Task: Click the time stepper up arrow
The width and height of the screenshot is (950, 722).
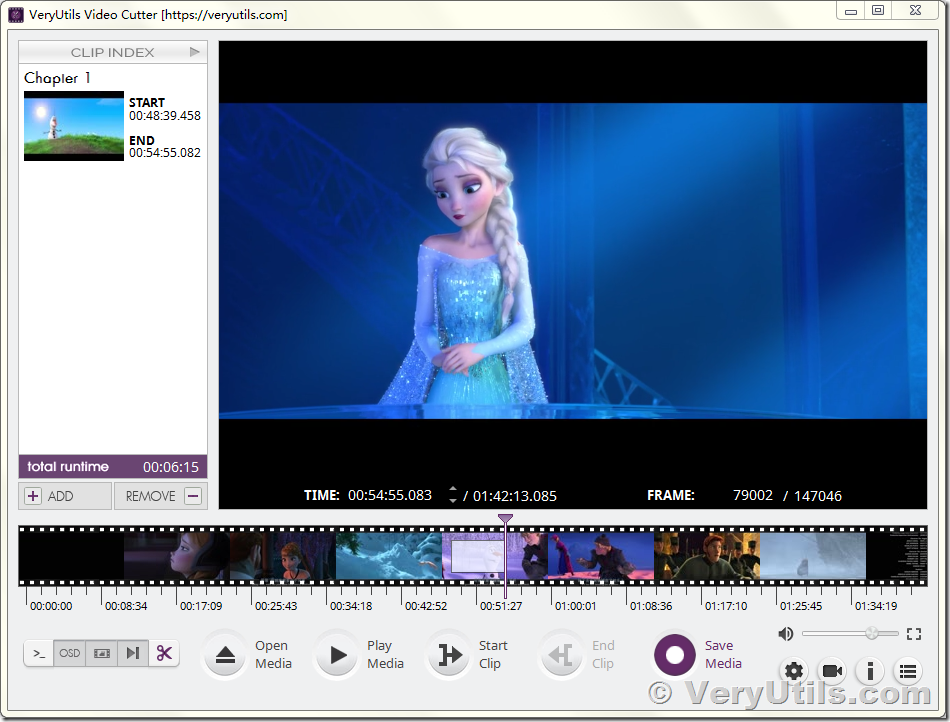Action: [453, 489]
